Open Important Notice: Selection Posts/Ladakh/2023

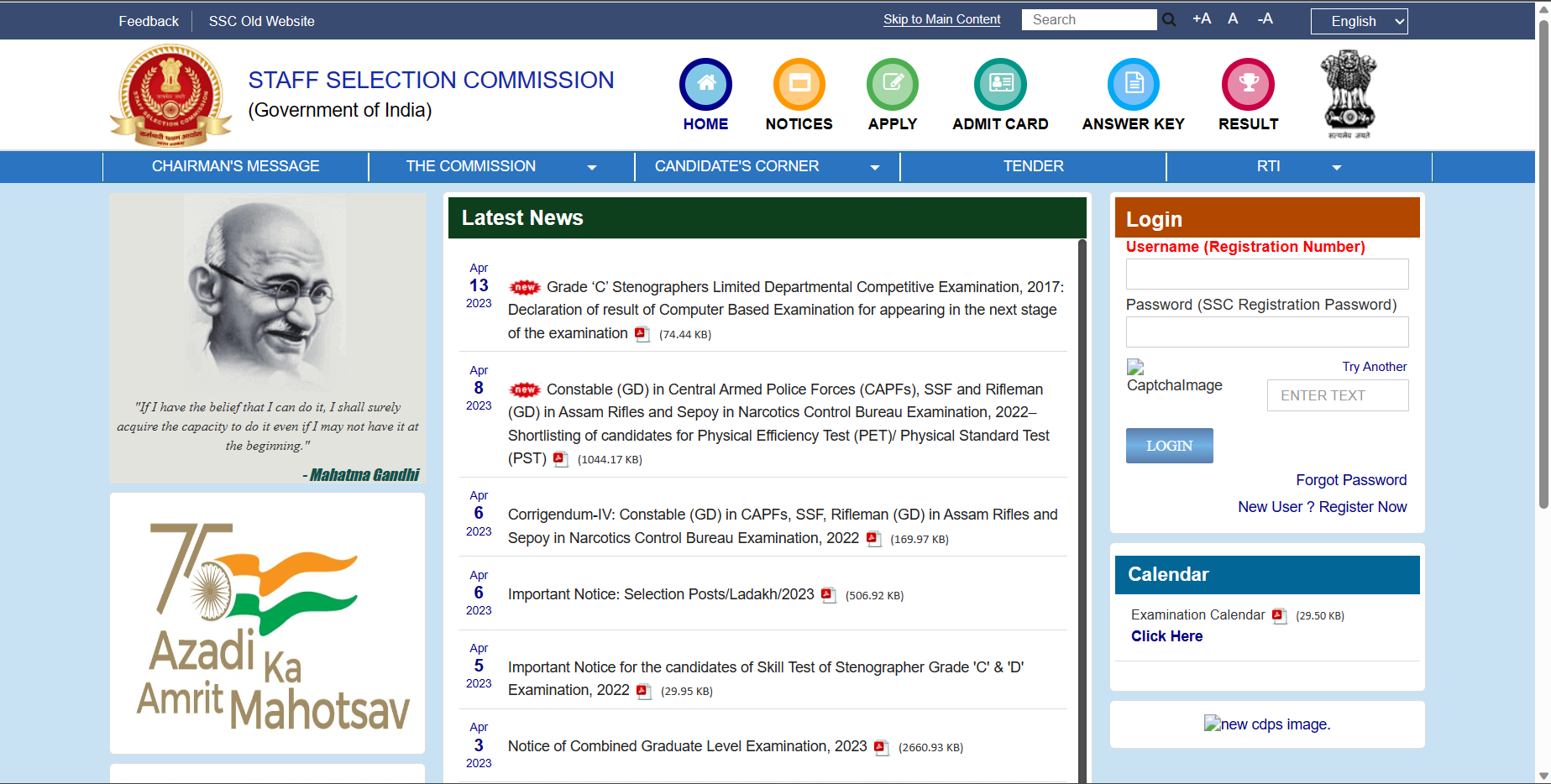661,594
